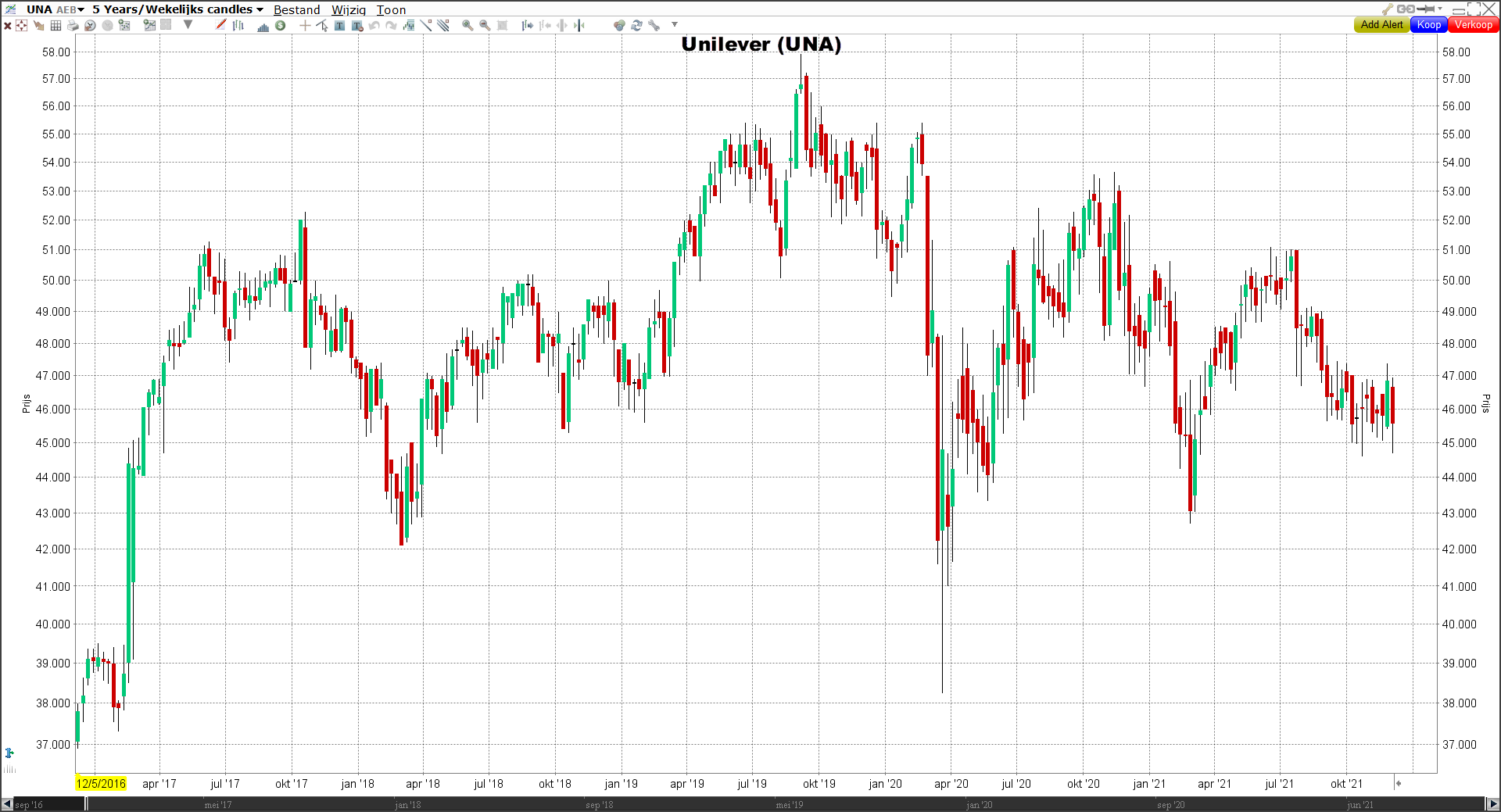The width and height of the screenshot is (1501, 812).
Task: Select the trendline pointer tool
Action: click(x=322, y=25)
